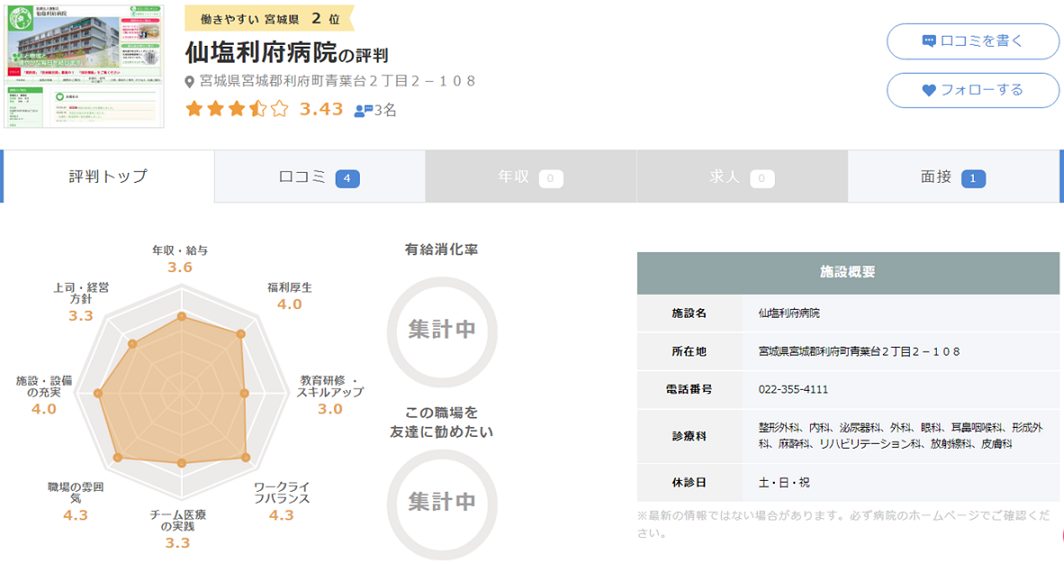
Task: Click the 有給消化率 集計中 circle
Action: pos(442,331)
